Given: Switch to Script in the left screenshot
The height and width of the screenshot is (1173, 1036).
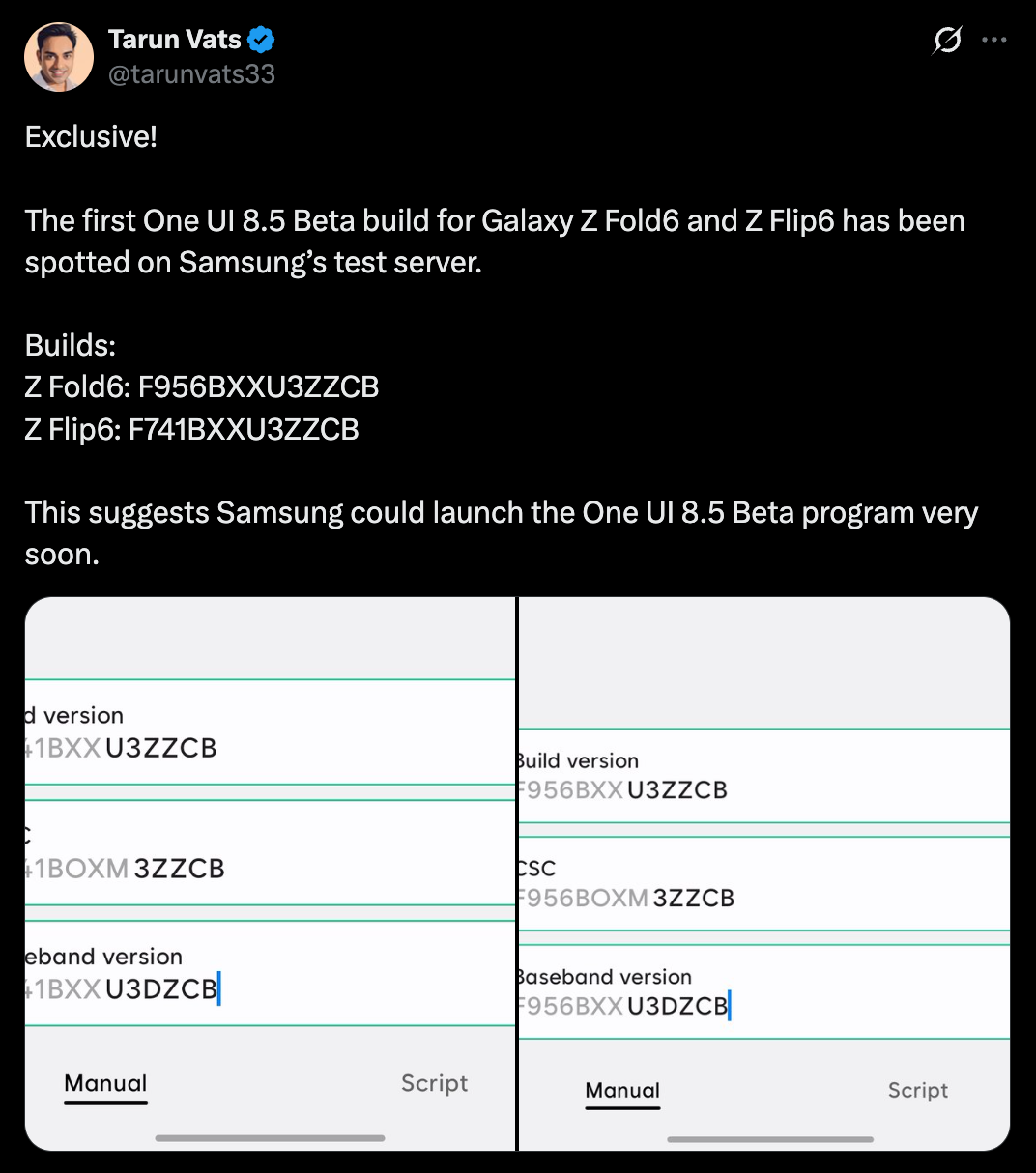Looking at the screenshot, I should [434, 1083].
